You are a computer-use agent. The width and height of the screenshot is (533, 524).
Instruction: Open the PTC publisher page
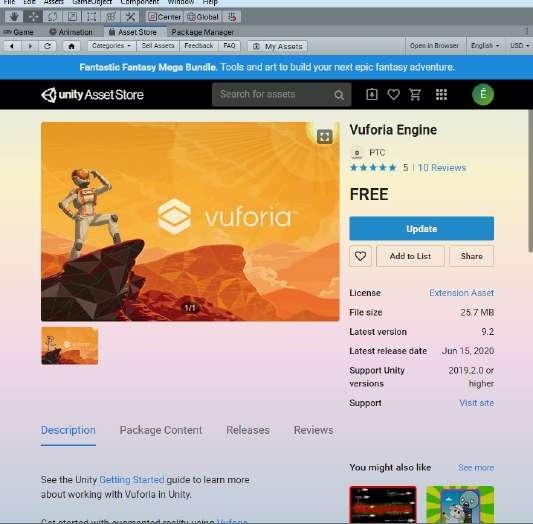[x=377, y=152]
